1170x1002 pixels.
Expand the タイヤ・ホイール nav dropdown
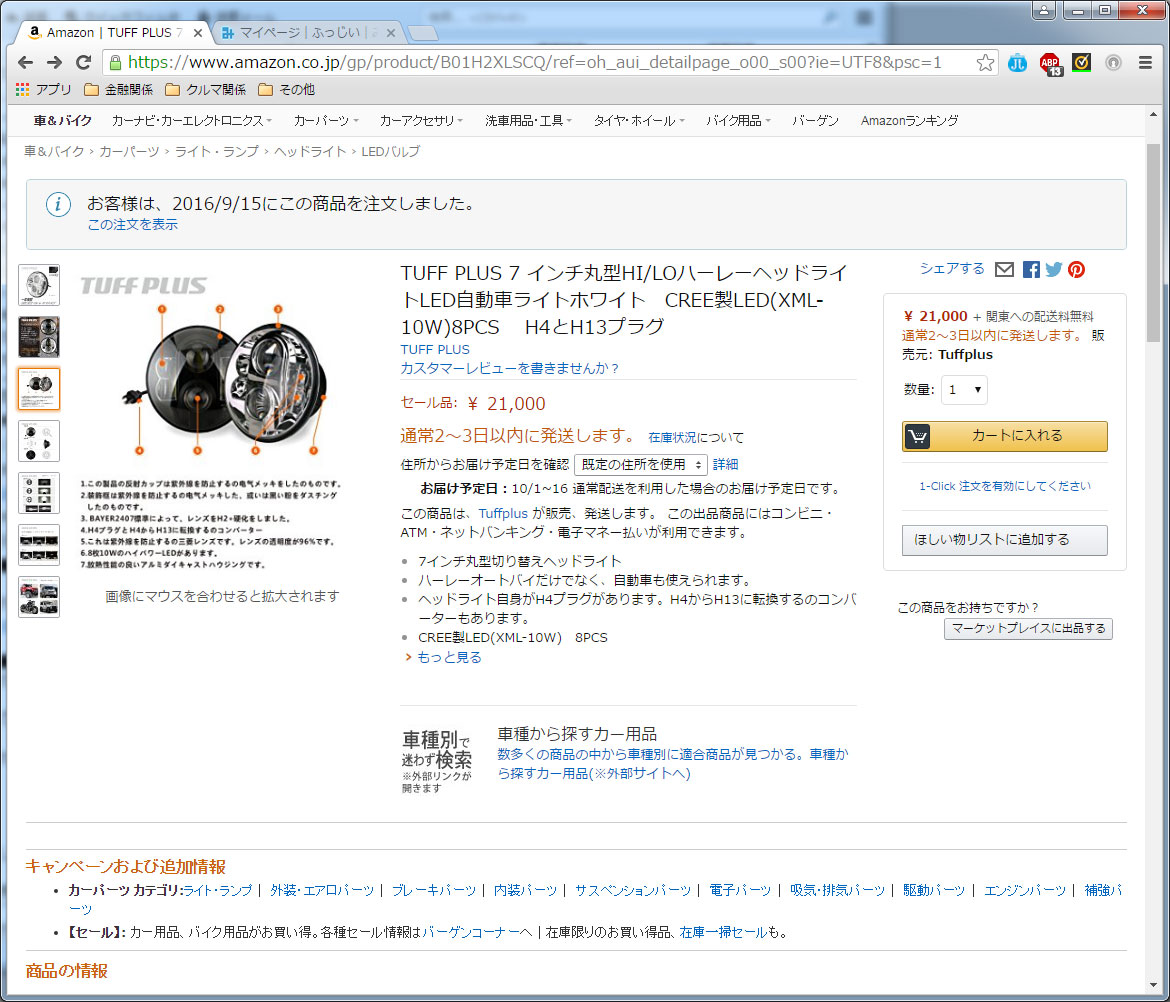tap(639, 121)
